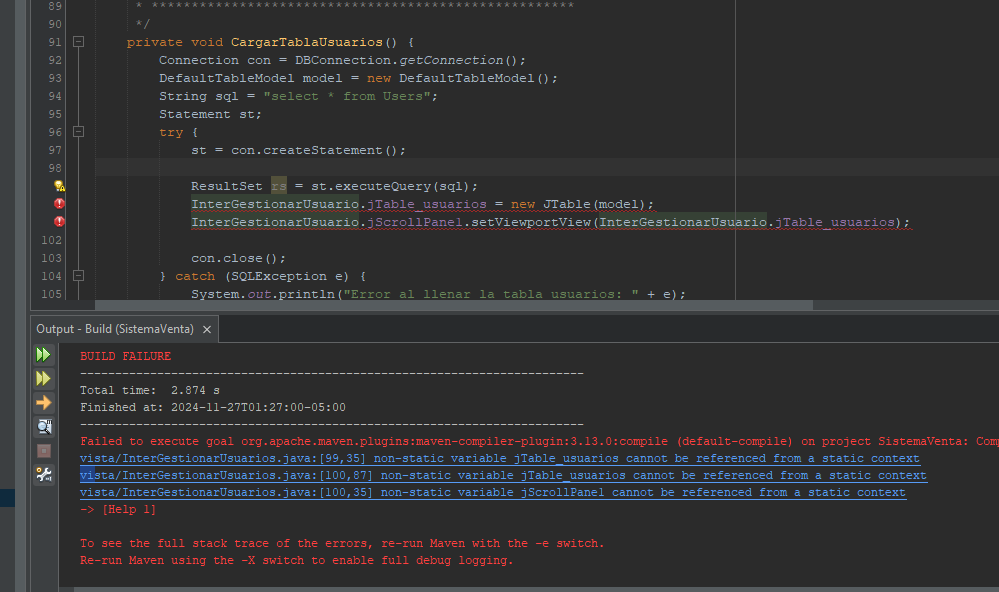The image size is (999, 592).
Task: Collapse the CargarTablaUsuarios method fold at line 91
Action: tap(78, 41)
